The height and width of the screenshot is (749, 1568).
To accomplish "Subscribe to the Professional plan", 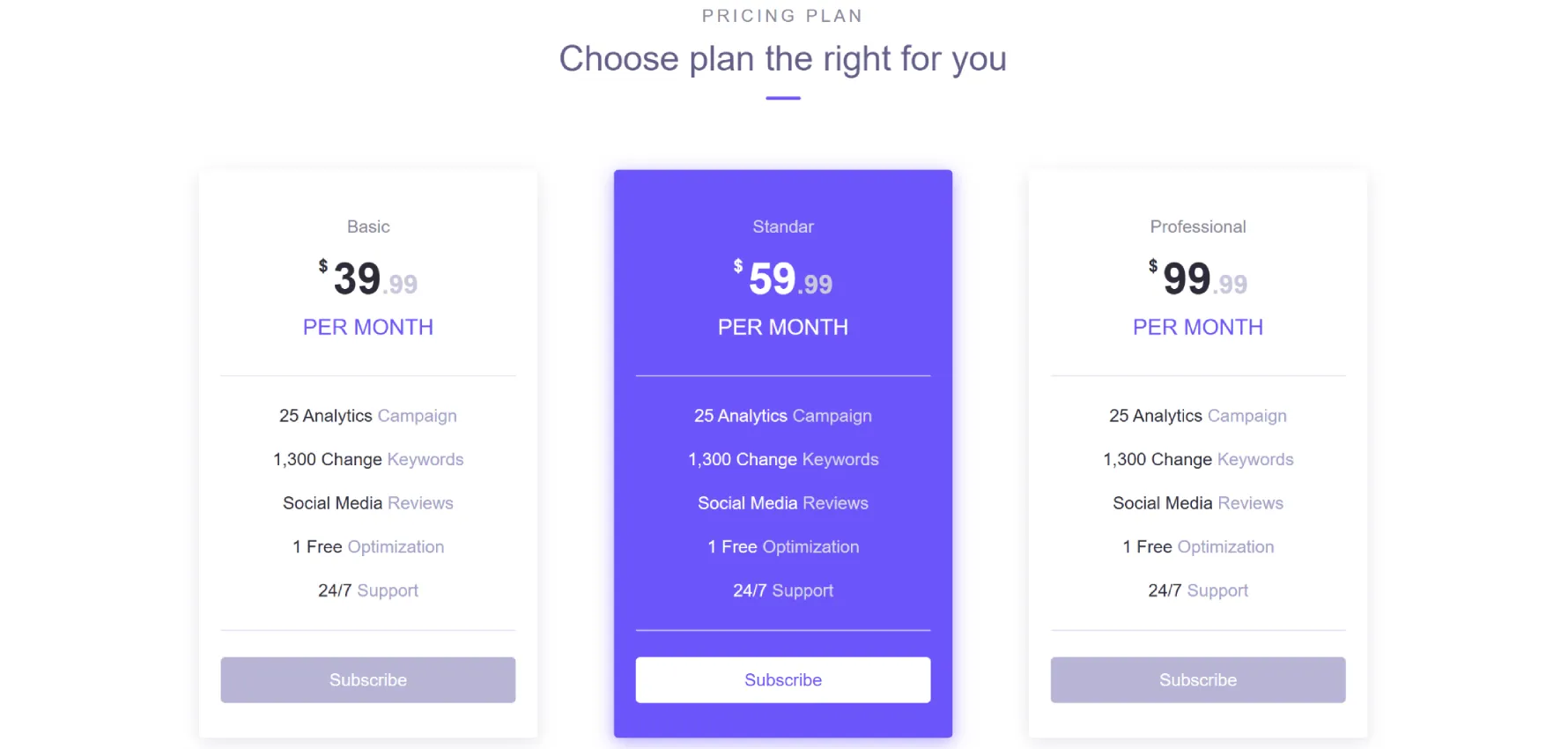I will pyautogui.click(x=1198, y=679).
